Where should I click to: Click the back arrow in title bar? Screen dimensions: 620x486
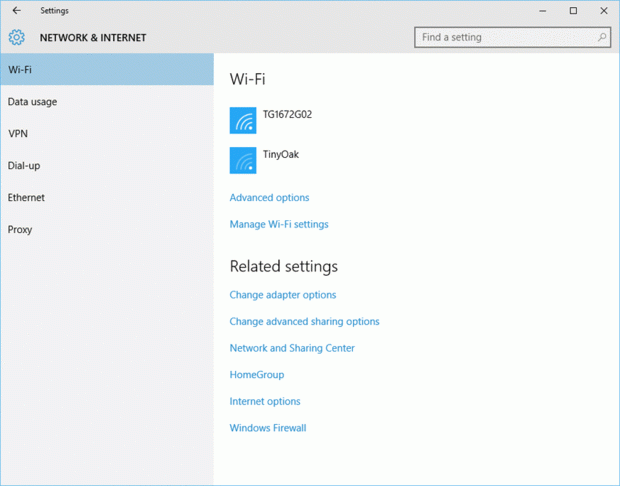point(16,11)
